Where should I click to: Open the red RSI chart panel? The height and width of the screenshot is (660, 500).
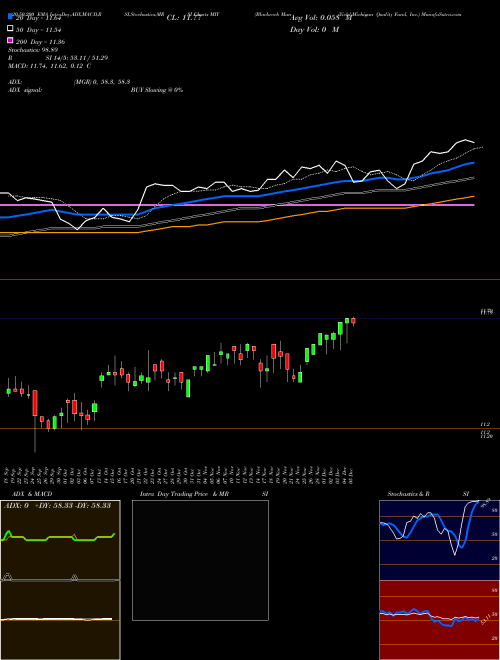(439, 620)
